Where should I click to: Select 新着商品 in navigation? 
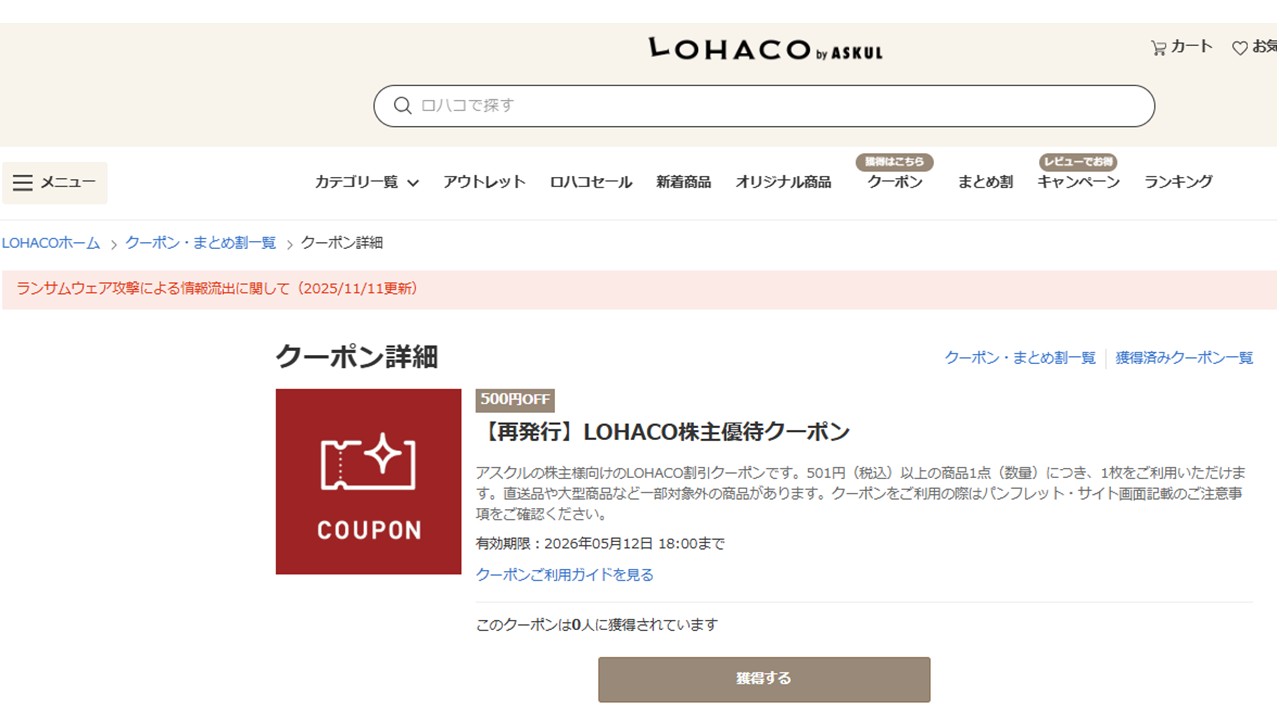pyautogui.click(x=683, y=182)
